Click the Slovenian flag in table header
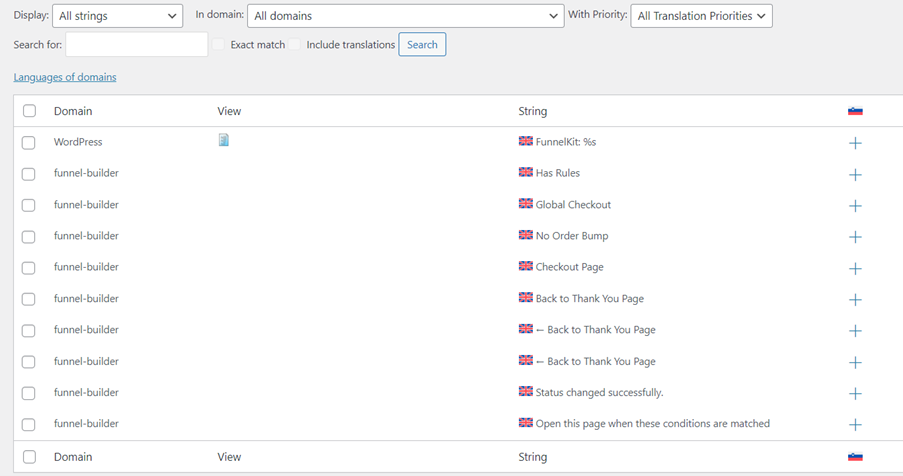 point(855,111)
